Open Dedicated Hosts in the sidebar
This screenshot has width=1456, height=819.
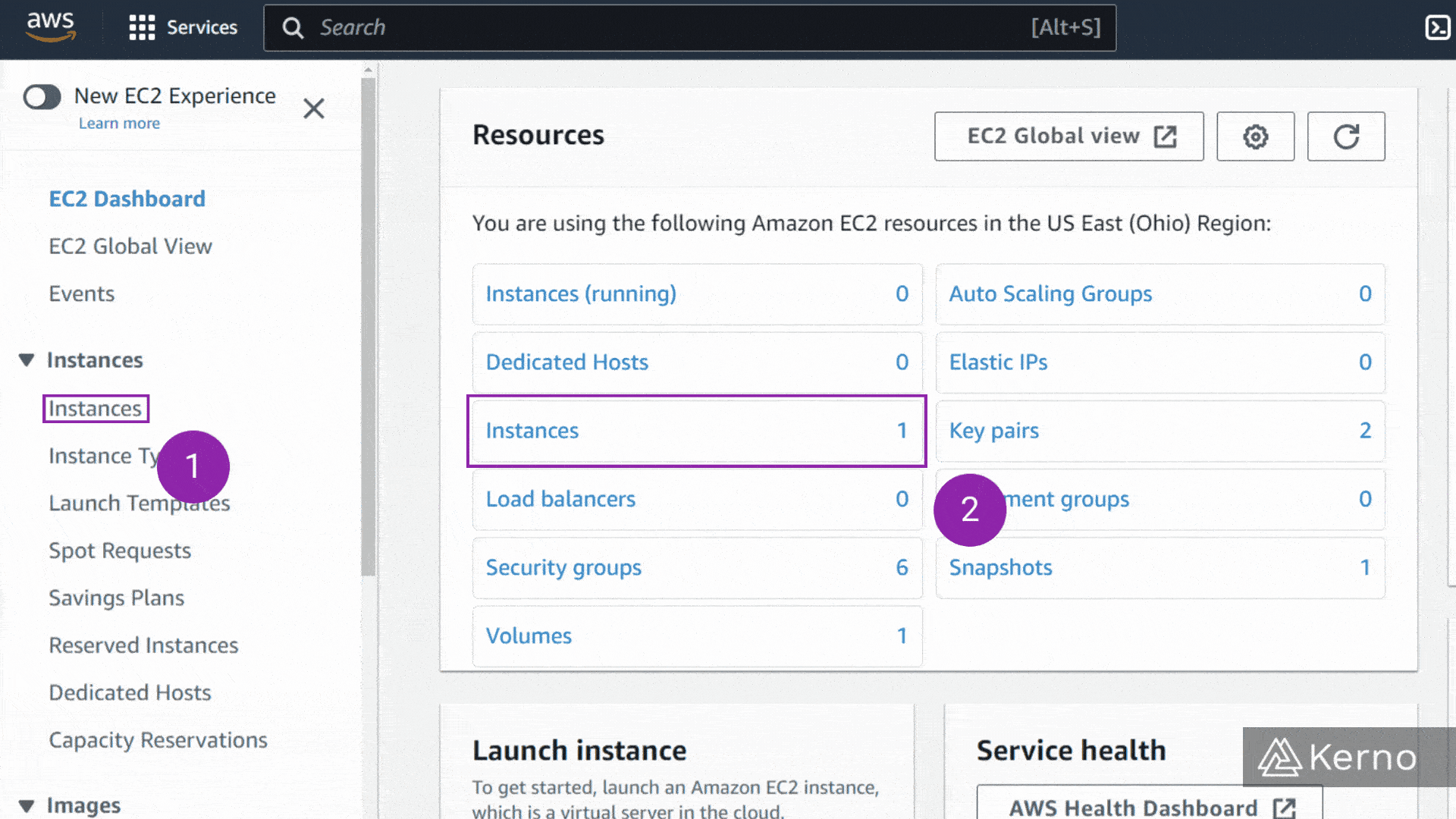tap(130, 693)
